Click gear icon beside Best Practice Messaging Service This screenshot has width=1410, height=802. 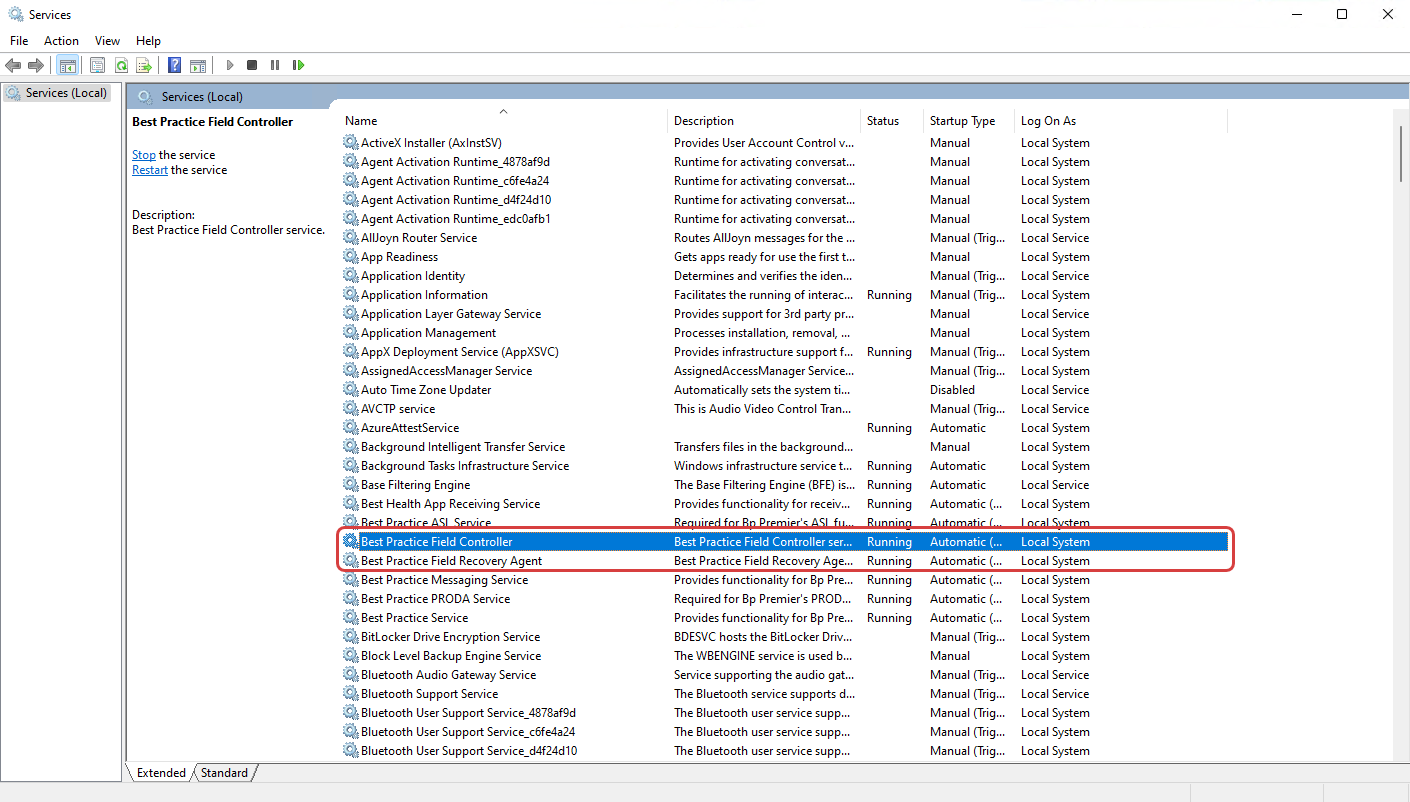click(350, 580)
